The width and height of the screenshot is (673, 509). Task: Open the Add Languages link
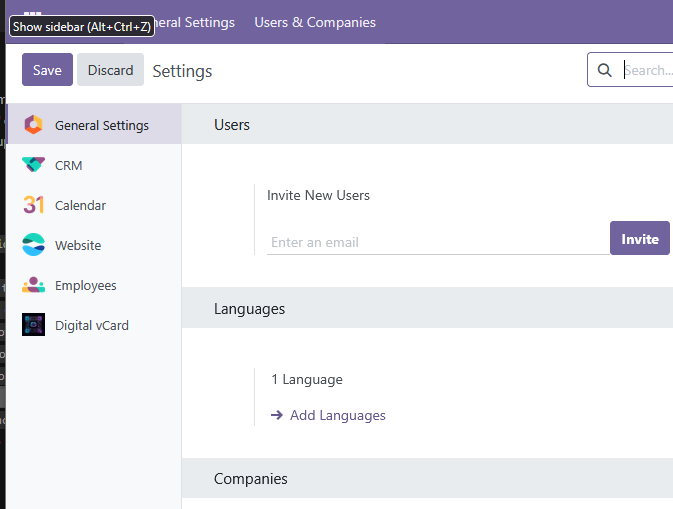[337, 415]
